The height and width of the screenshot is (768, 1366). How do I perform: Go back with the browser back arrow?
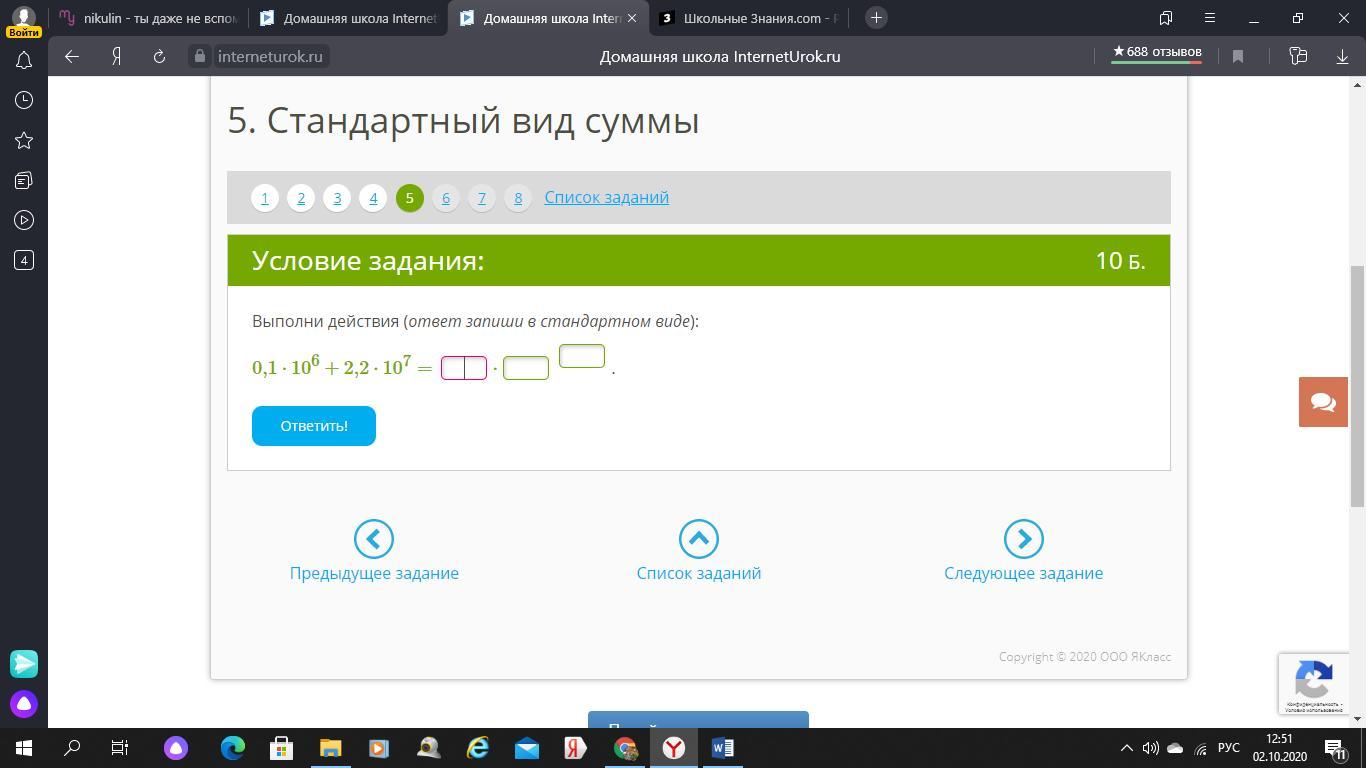(72, 57)
